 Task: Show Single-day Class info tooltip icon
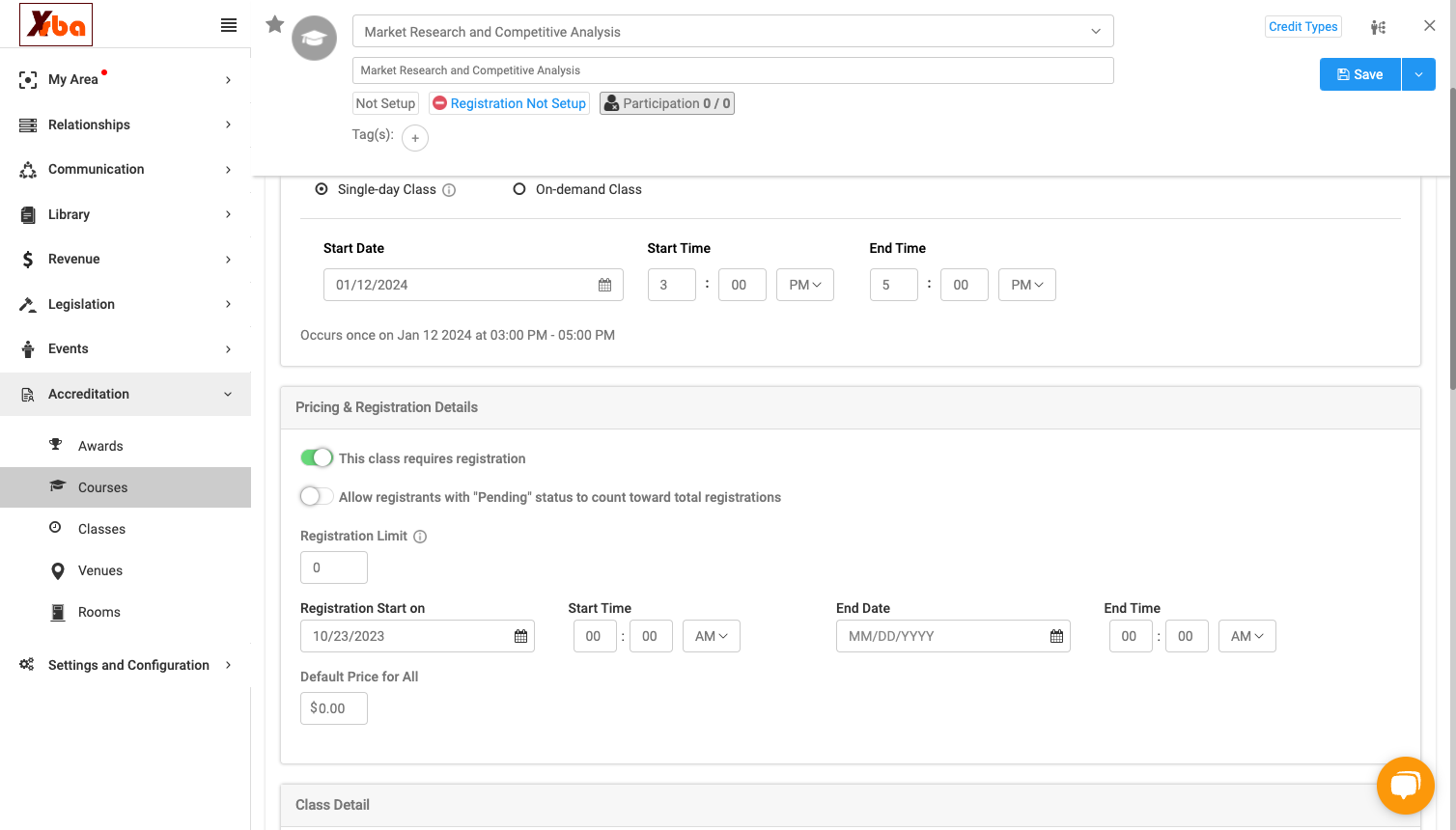tap(449, 190)
